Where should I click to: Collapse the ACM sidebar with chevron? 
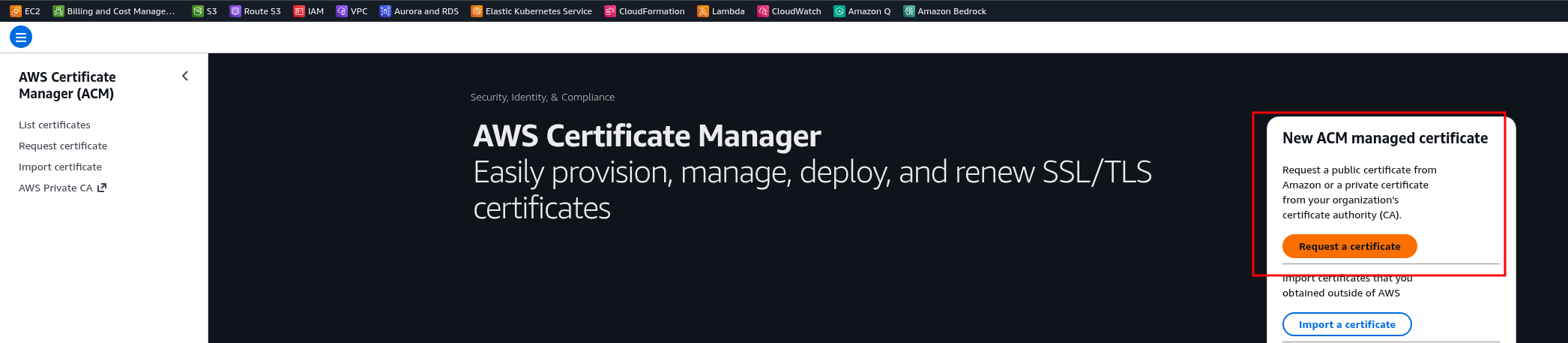185,76
